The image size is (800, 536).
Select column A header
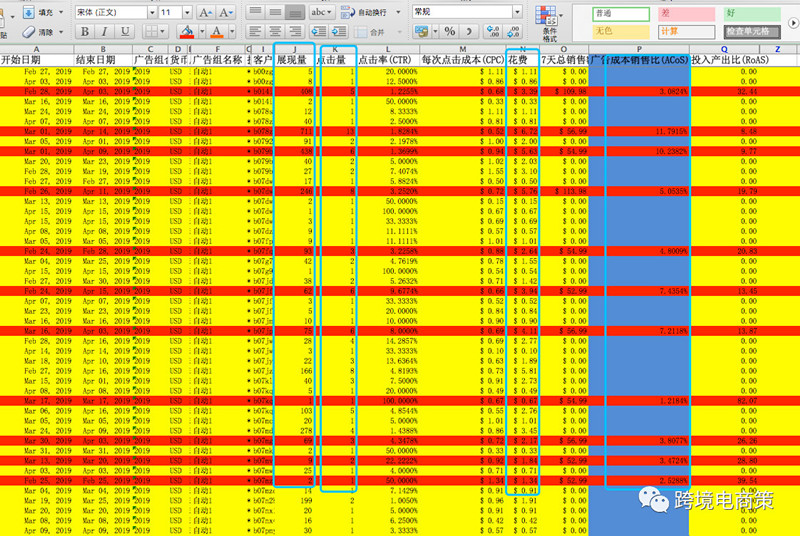tap(37, 49)
